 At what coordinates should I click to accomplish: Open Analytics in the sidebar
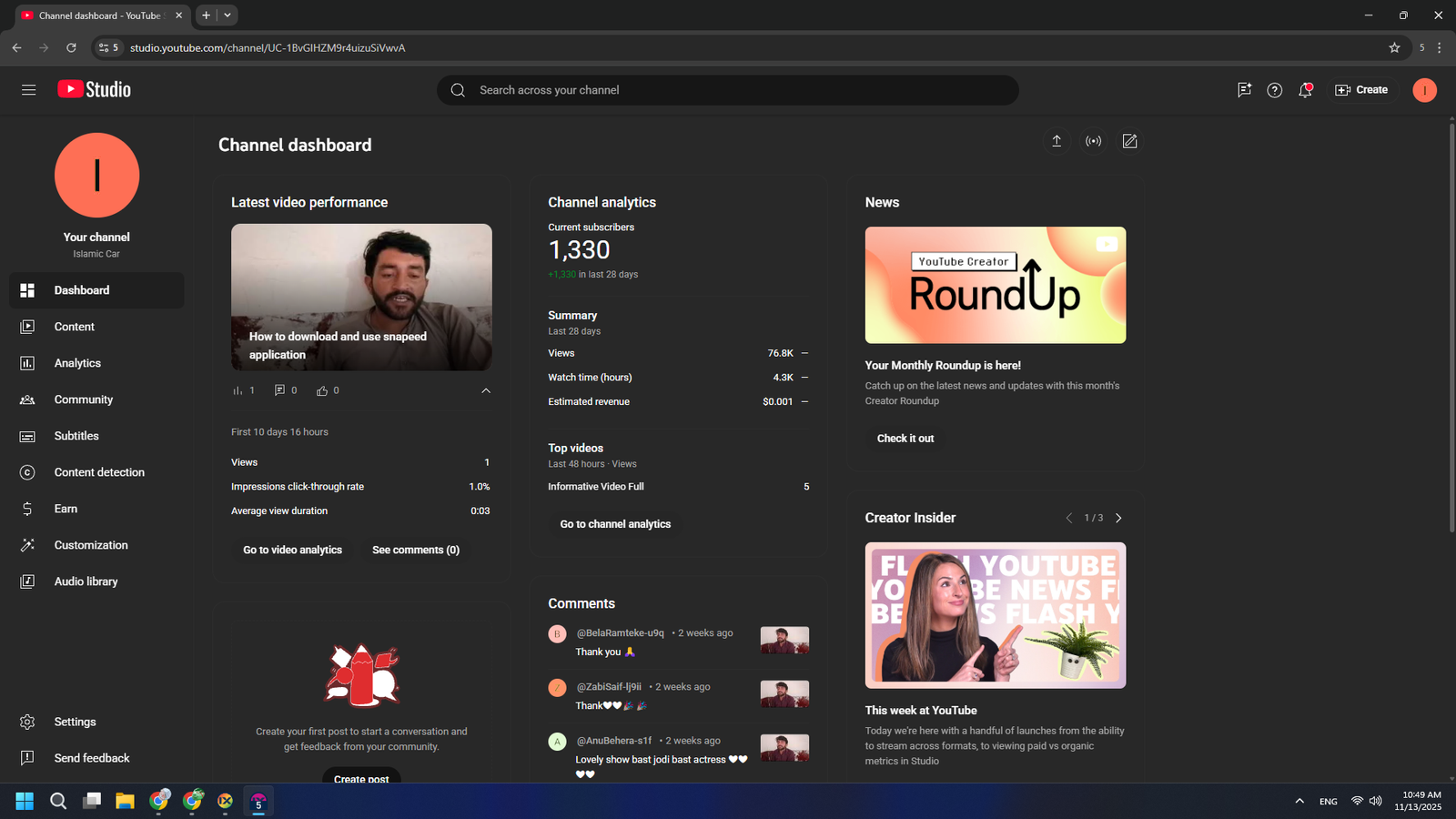pyautogui.click(x=77, y=363)
